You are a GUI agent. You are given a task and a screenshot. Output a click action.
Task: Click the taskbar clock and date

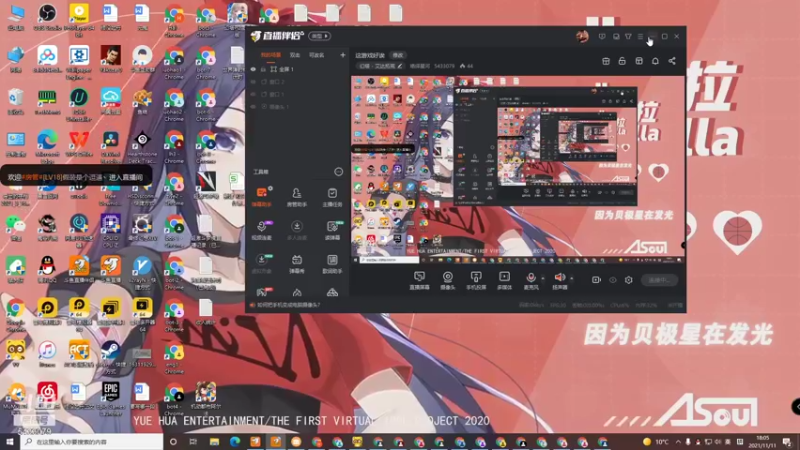[762, 442]
